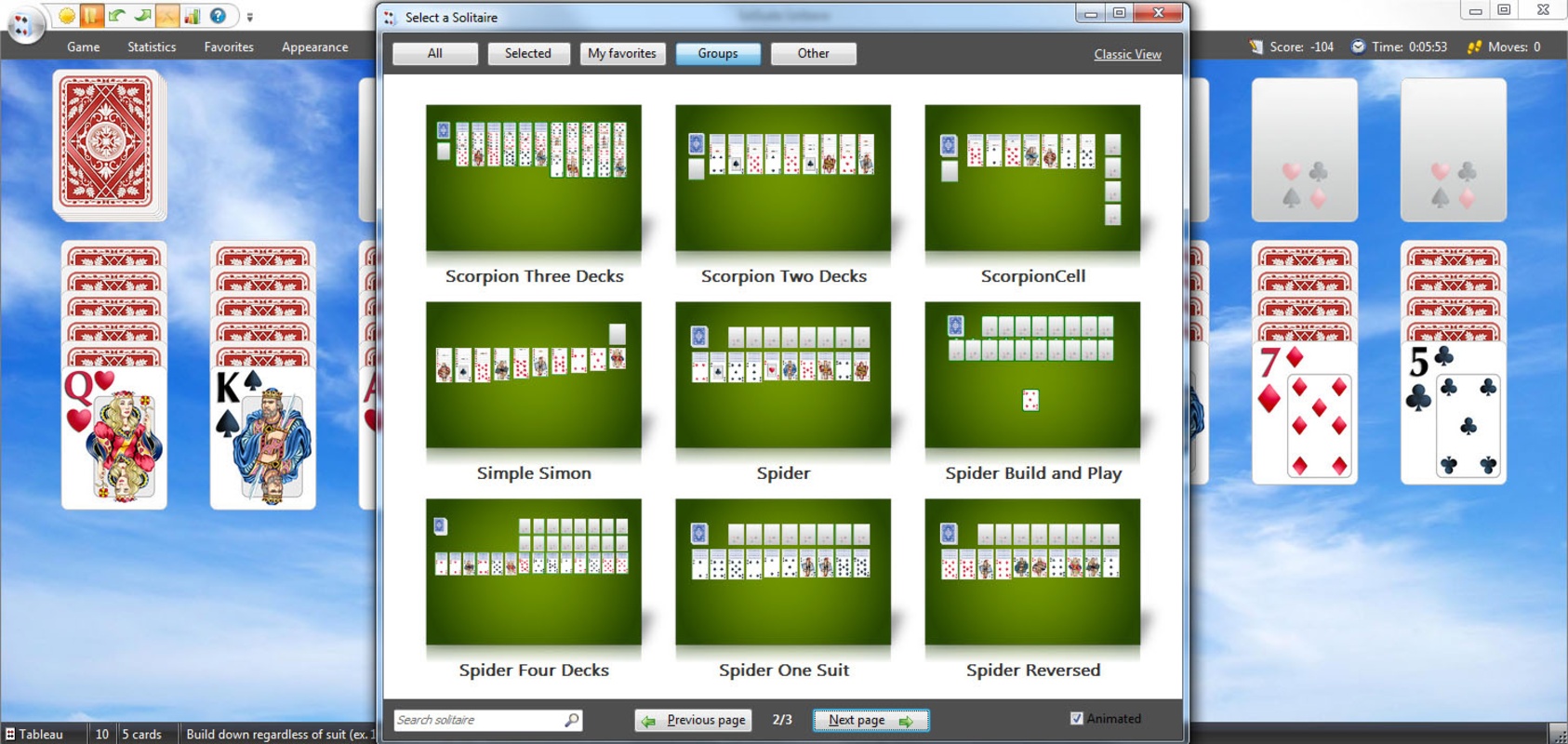The width and height of the screenshot is (1568, 744).
Task: Click the Classic View link
Action: point(1127,54)
